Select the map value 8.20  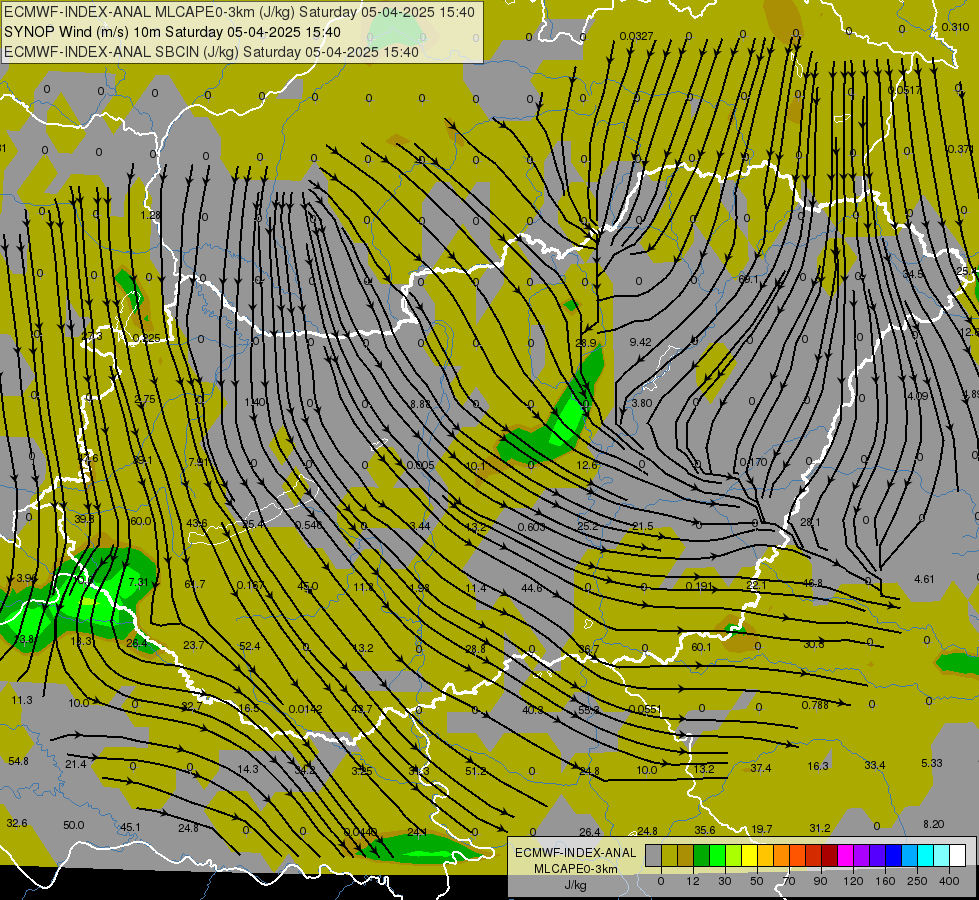(x=933, y=824)
